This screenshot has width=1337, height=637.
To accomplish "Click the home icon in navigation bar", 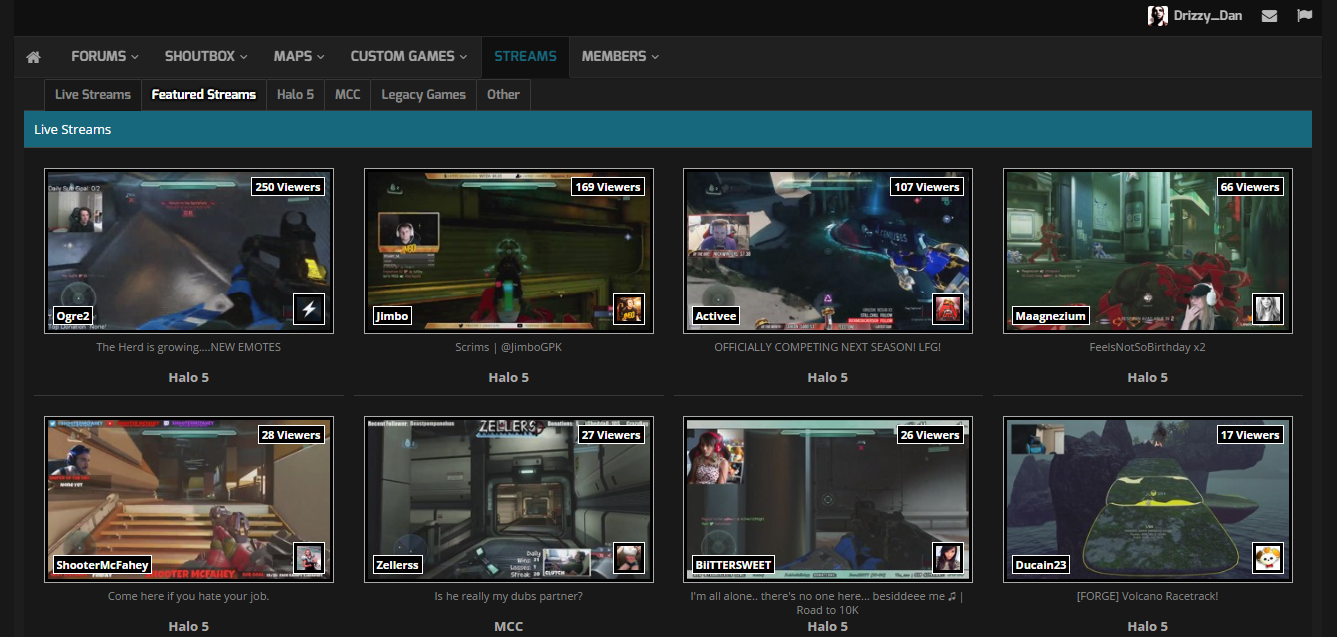I will click(33, 57).
